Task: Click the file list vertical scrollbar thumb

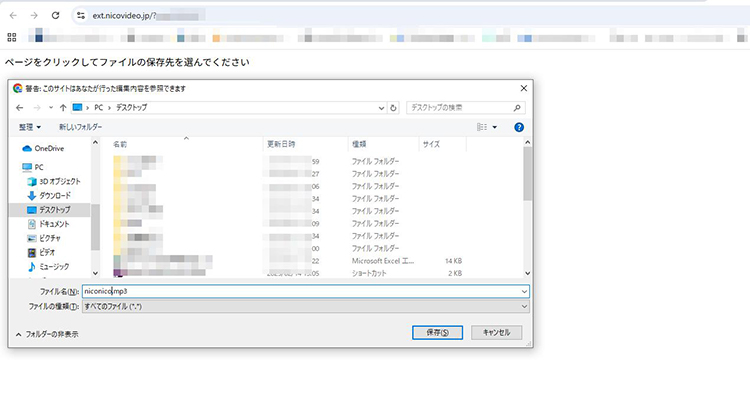Action: [x=528, y=174]
